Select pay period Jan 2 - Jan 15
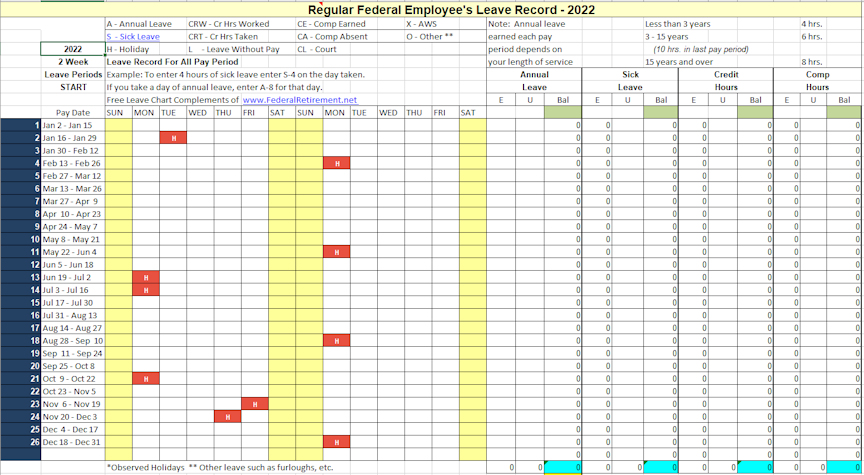This screenshot has height=475, width=864. (73, 125)
